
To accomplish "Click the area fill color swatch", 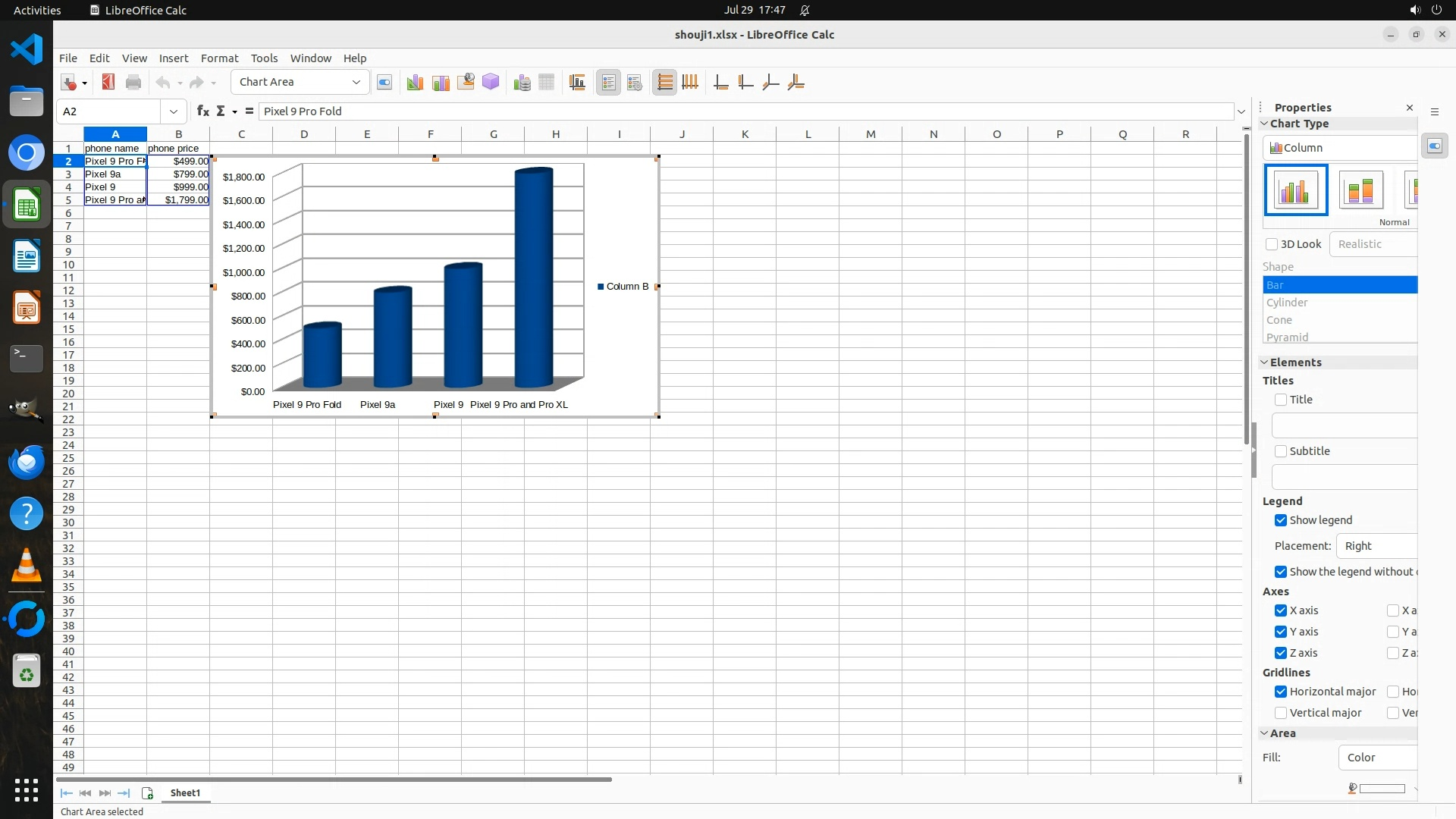I will [1382, 789].
